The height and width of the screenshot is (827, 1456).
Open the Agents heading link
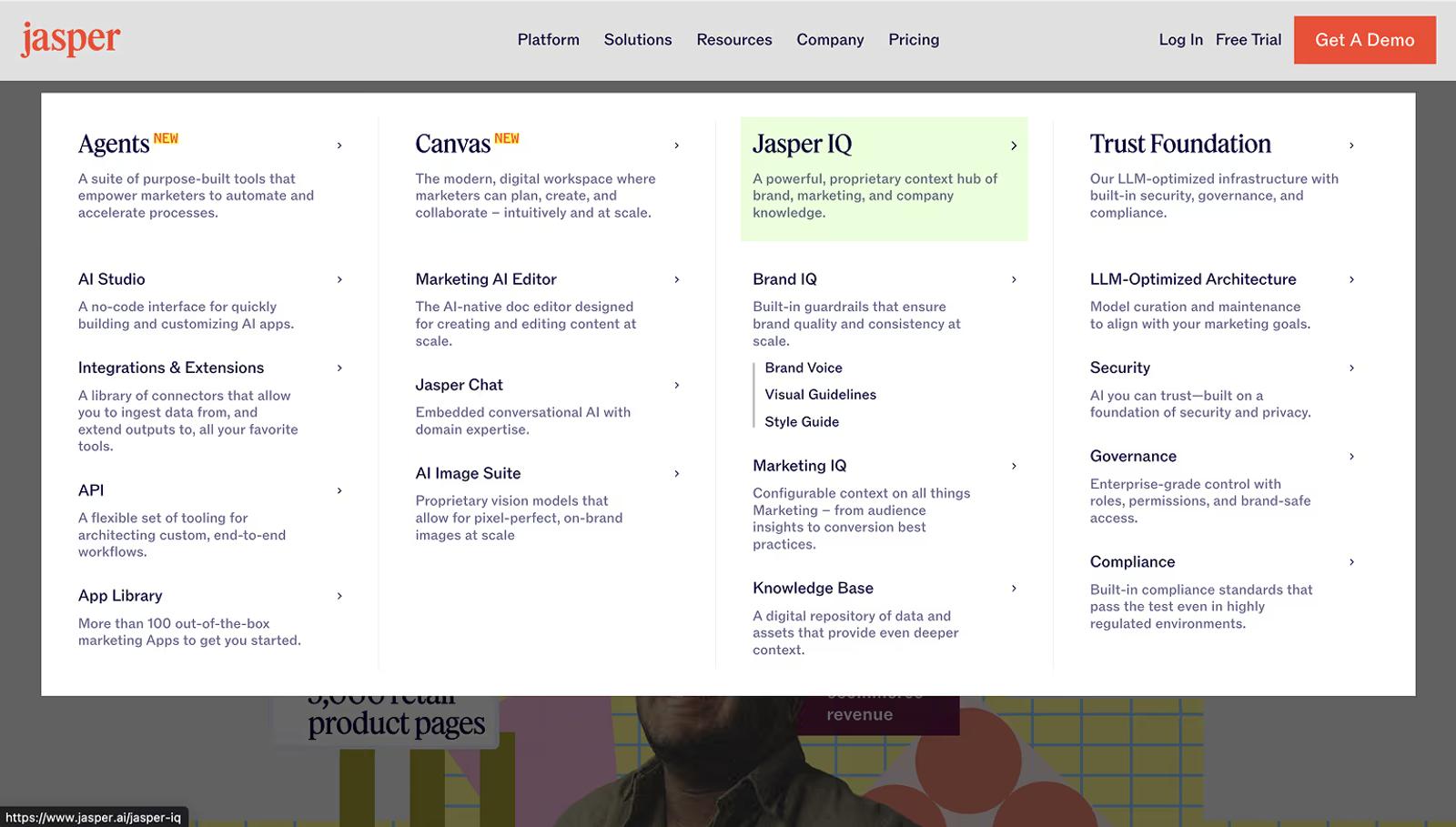coord(114,144)
